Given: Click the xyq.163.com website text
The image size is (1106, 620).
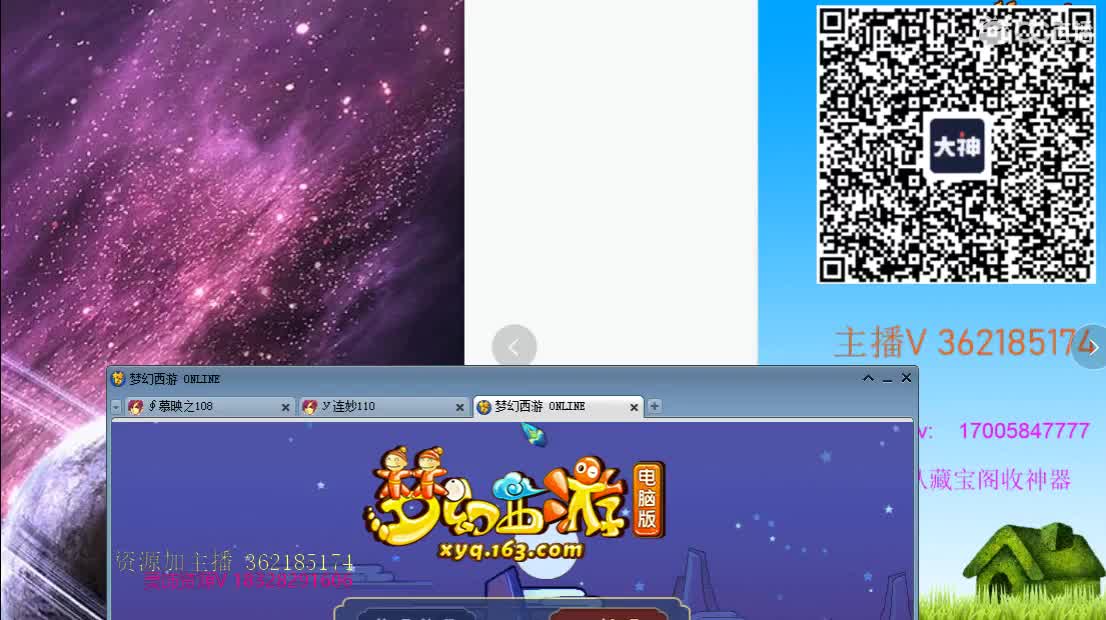Looking at the screenshot, I should [511, 549].
